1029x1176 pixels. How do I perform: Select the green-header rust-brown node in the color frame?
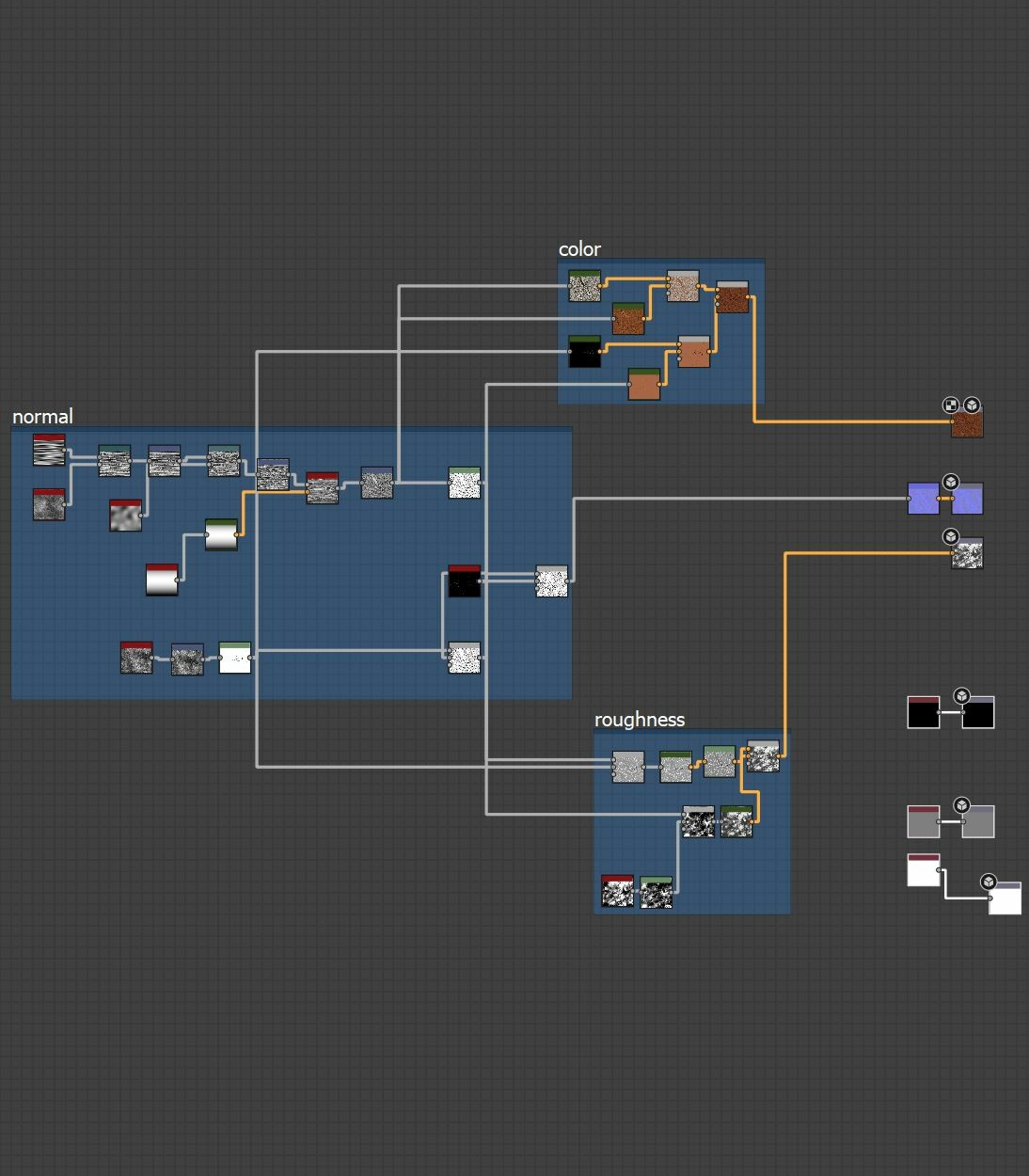coord(628,318)
